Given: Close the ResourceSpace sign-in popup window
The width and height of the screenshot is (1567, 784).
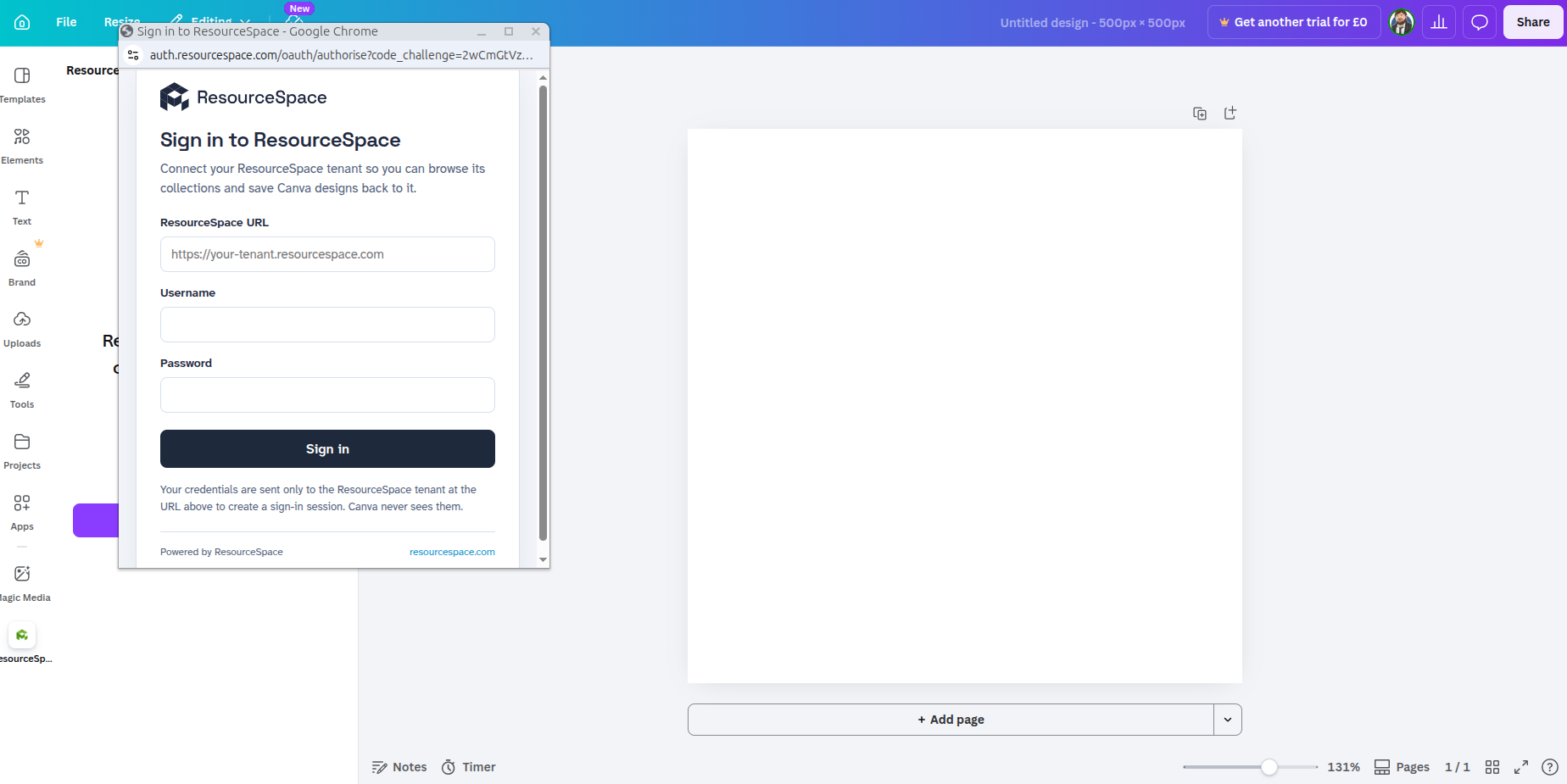Looking at the screenshot, I should click(x=536, y=31).
